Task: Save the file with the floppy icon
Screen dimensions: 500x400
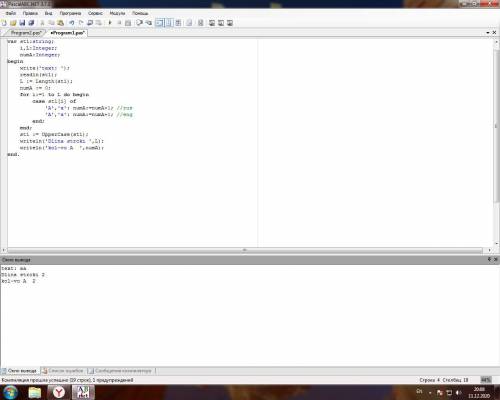Action: point(22,23)
